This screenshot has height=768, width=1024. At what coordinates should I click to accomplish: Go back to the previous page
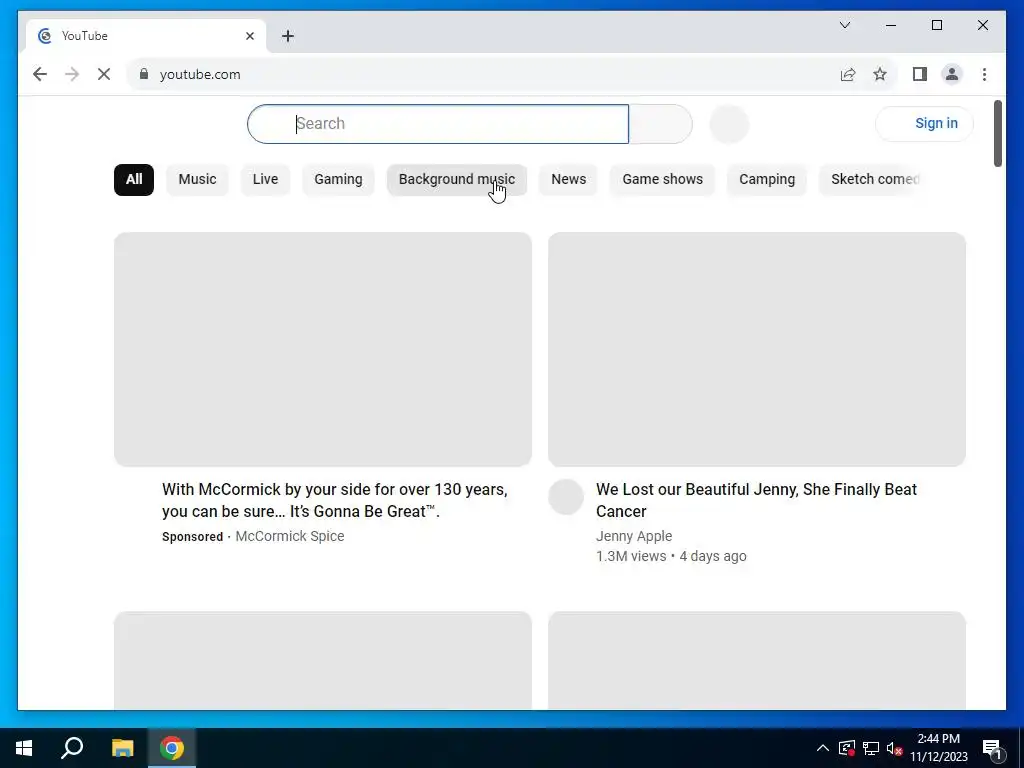coord(40,74)
